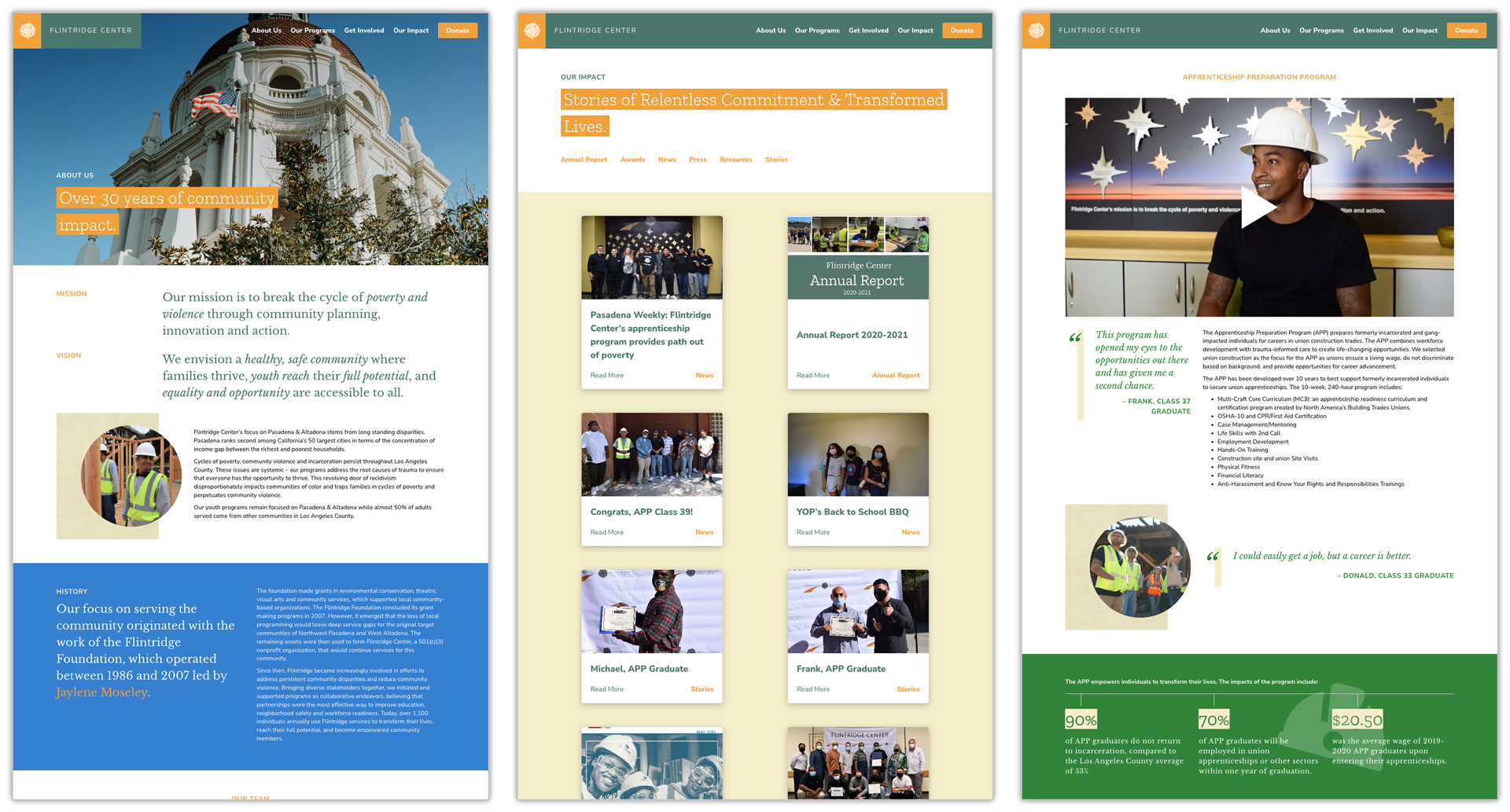The height and width of the screenshot is (812, 1510).
Task: Click circular crew photo beside Donald's quote
Action: click(x=1140, y=567)
